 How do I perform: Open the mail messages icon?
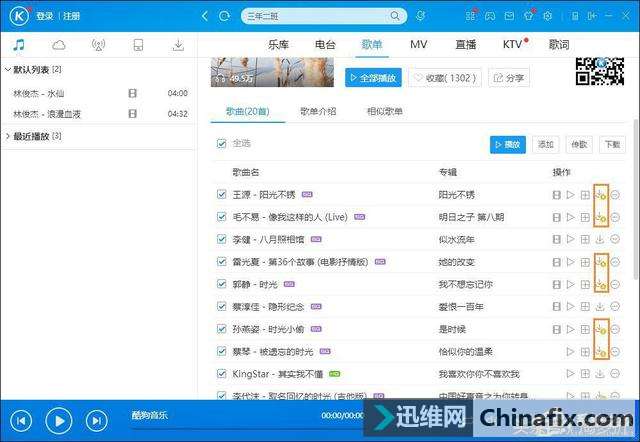coord(509,16)
